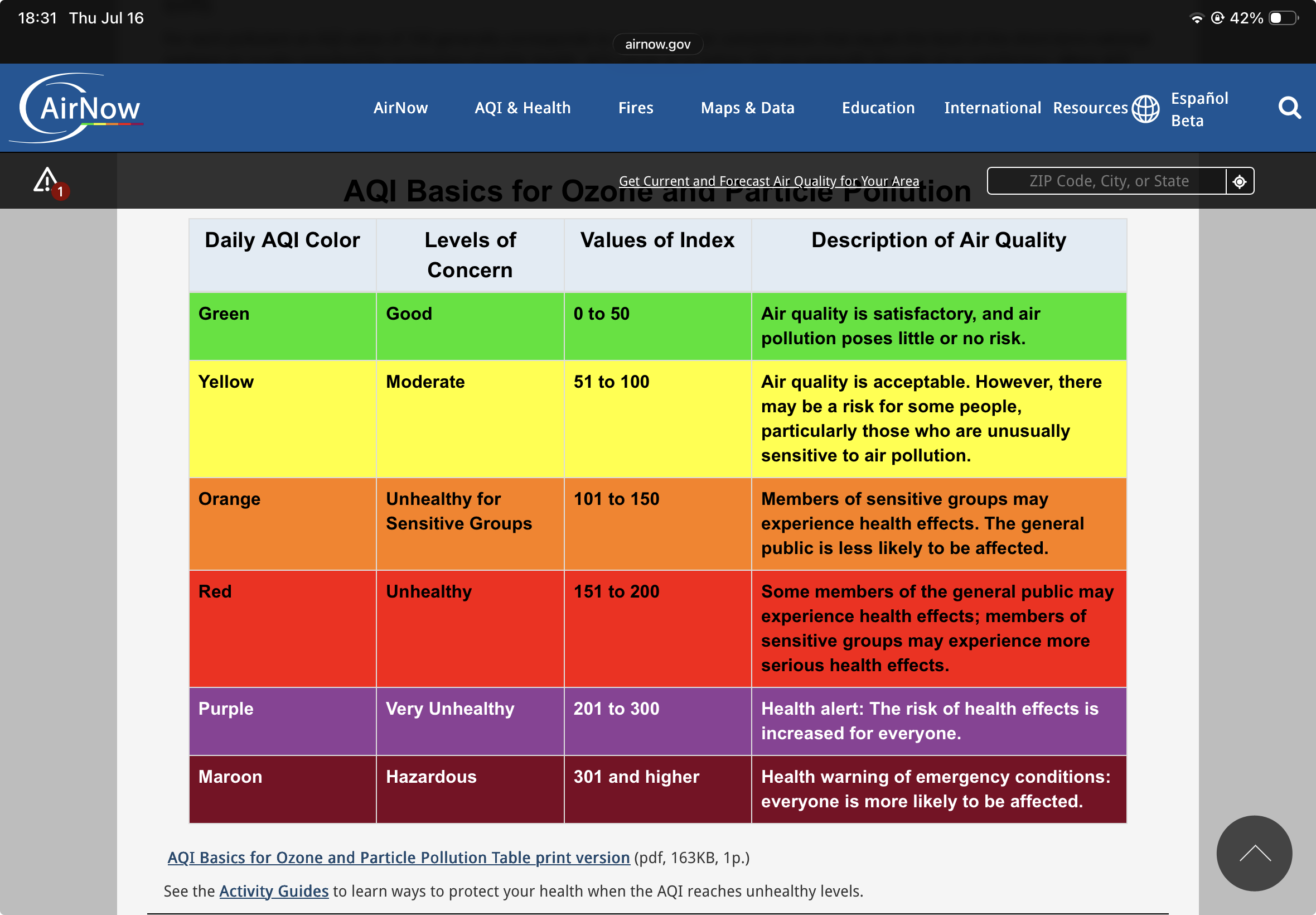1316x915 pixels.
Task: Select the Values of Index column header
Action: click(657, 255)
